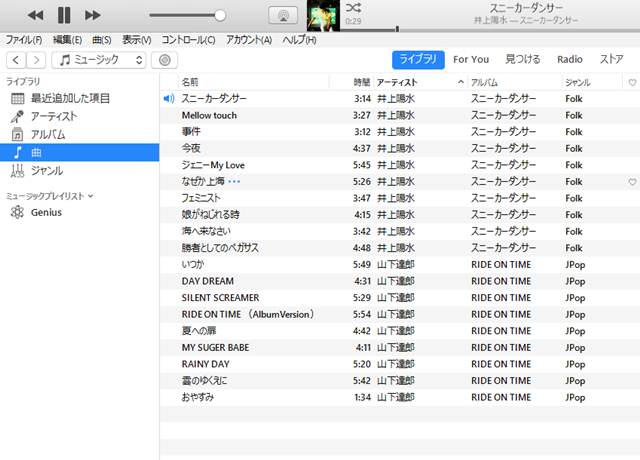
Task: Select the song 雲のゆくえに
Action: pos(204,381)
